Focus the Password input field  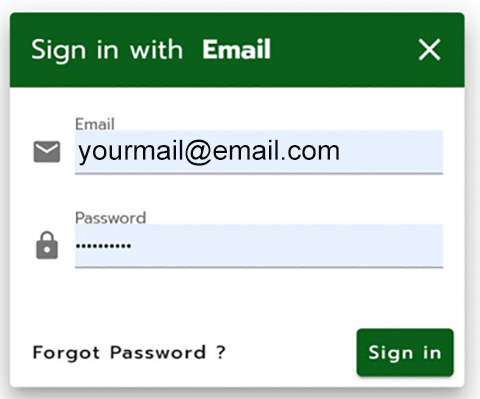tap(259, 246)
